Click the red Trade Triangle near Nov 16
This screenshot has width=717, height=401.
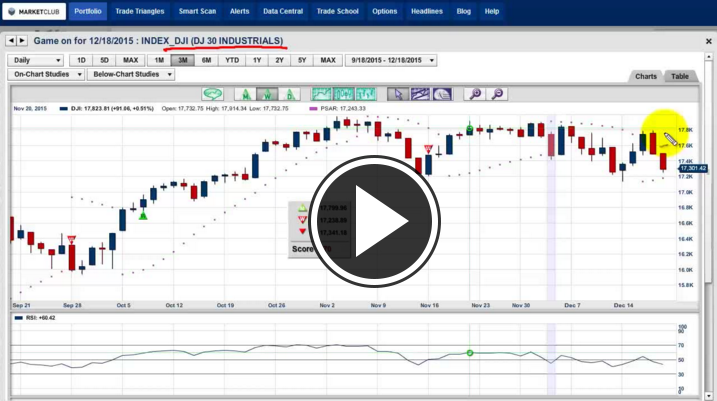click(428, 149)
